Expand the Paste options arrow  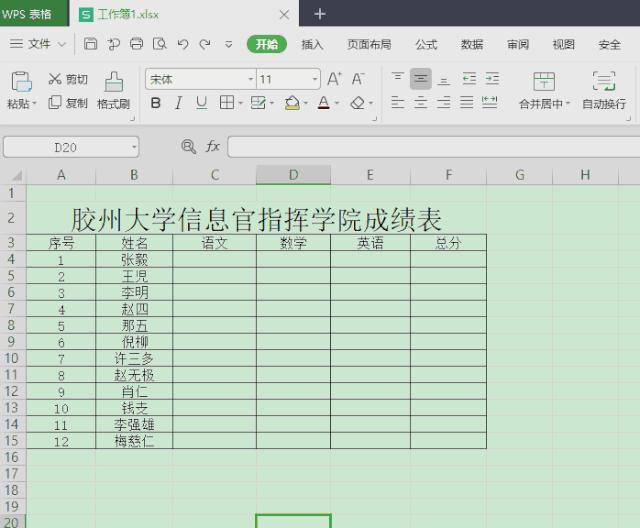tap(34, 103)
